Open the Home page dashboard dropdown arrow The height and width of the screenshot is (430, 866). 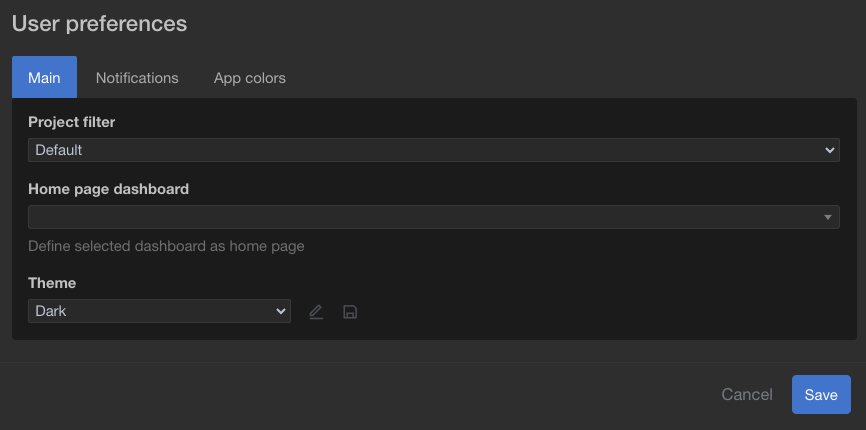click(x=828, y=217)
